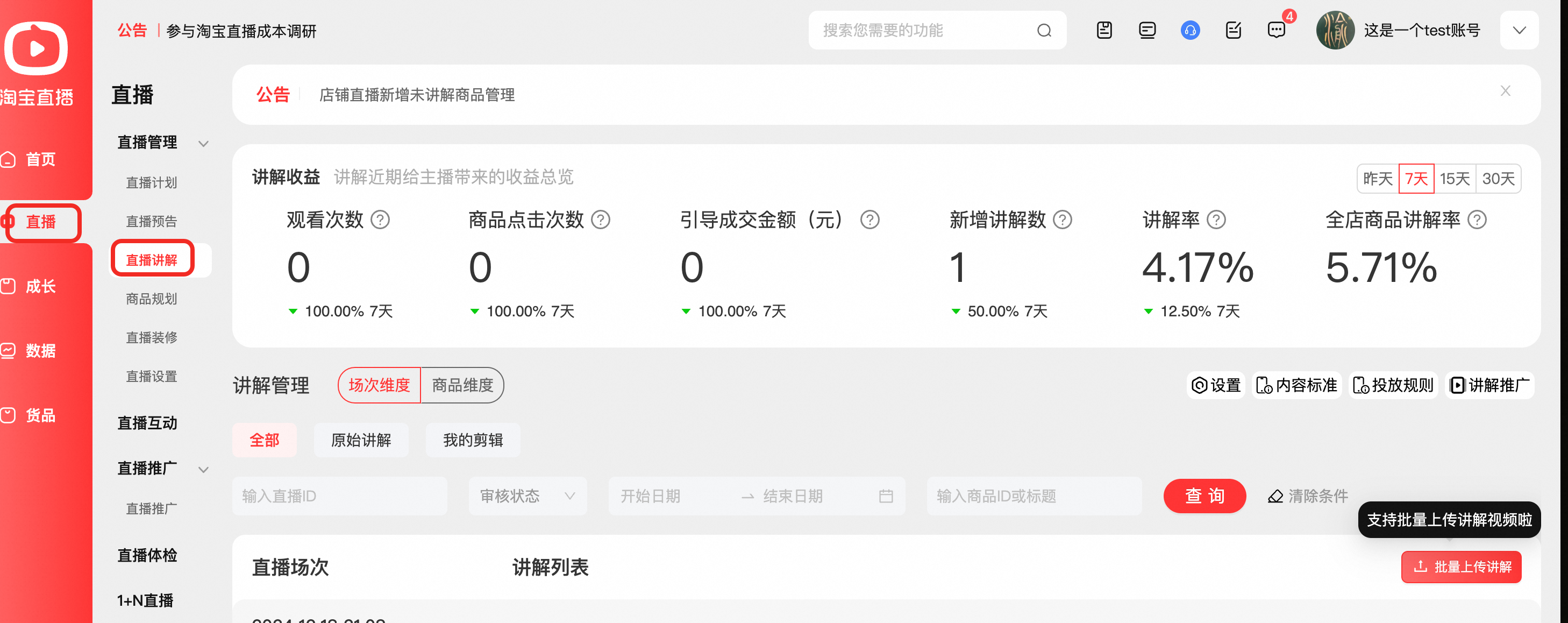Open 内容标准 document
Screen dimensions: 1568x623
click(x=1296, y=385)
